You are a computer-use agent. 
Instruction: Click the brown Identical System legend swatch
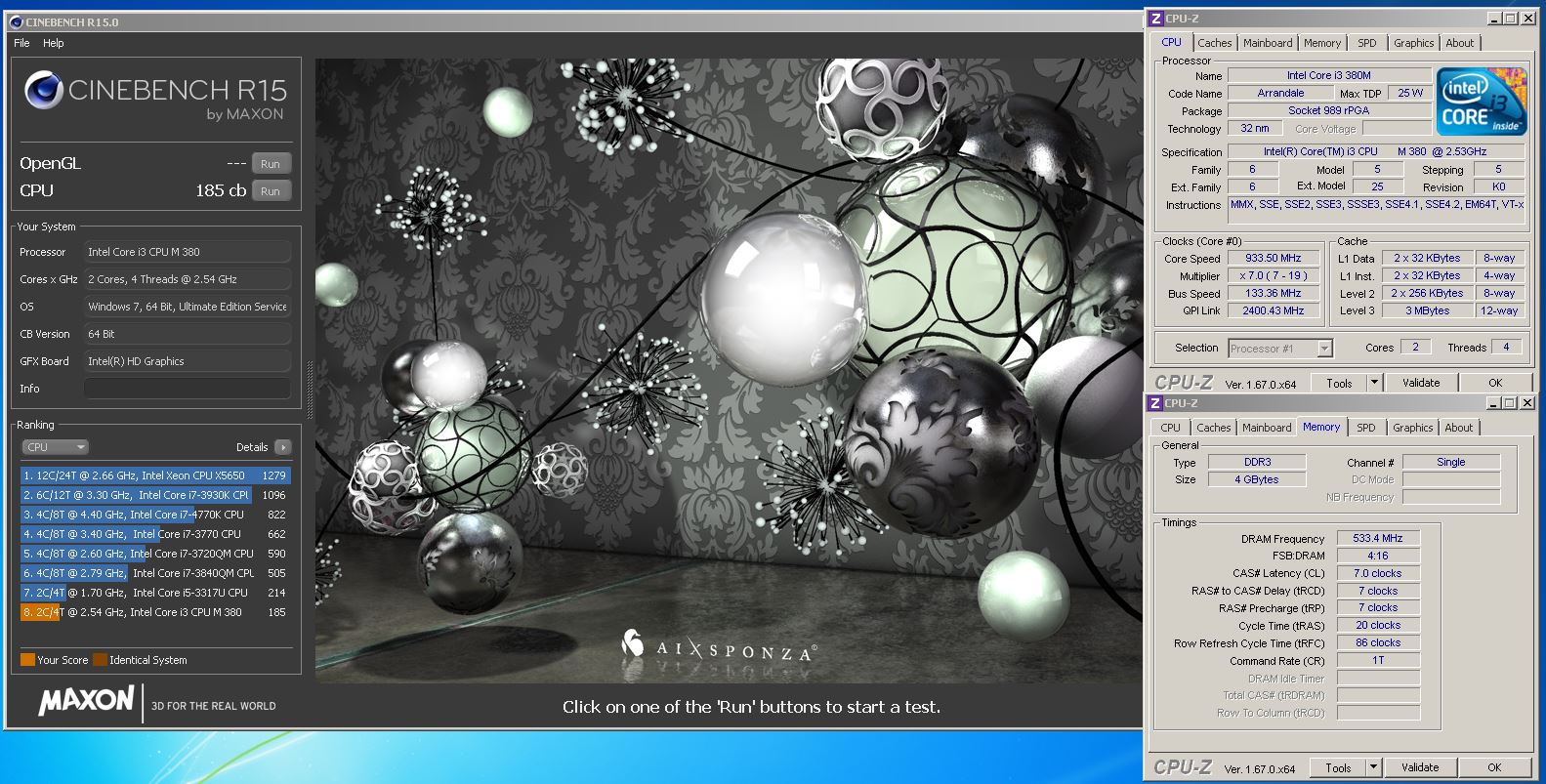coord(100,660)
